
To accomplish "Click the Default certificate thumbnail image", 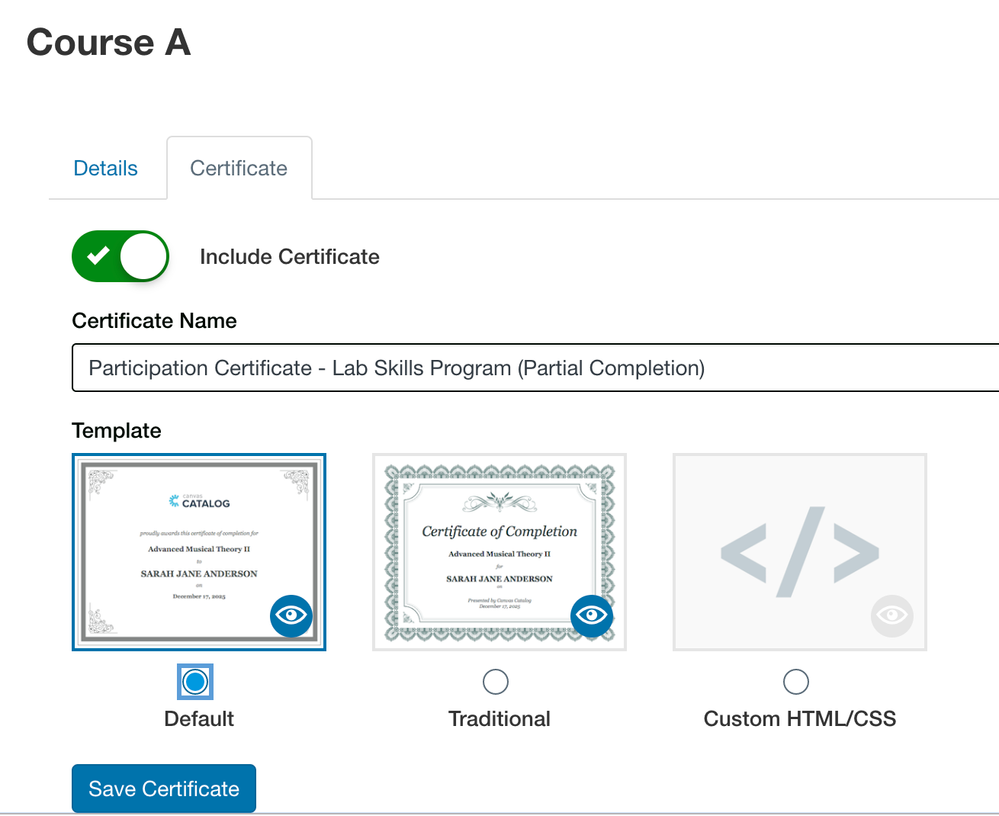I will pyautogui.click(x=180, y=540).
